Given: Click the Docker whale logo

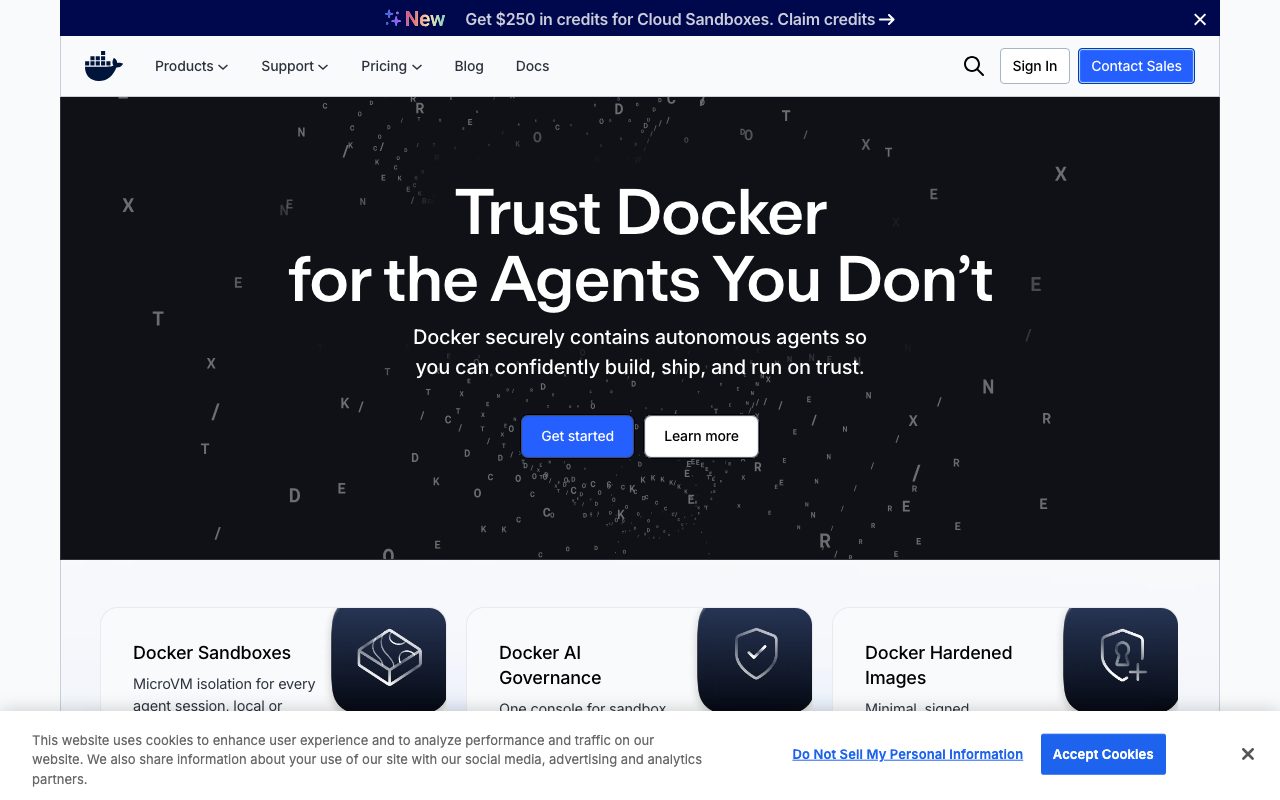Looking at the screenshot, I should point(104,66).
